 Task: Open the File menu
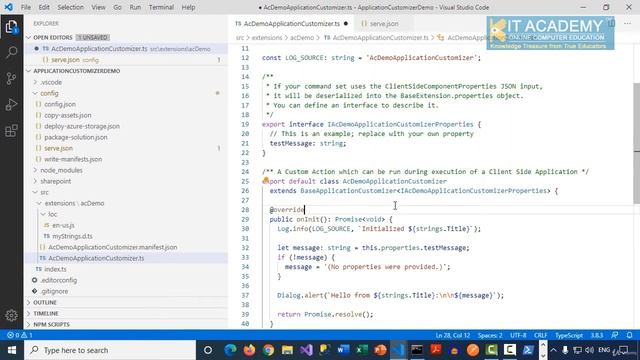[x=26, y=7]
